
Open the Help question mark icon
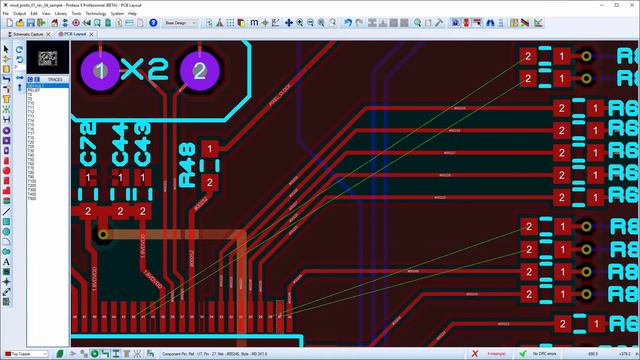[x=153, y=23]
